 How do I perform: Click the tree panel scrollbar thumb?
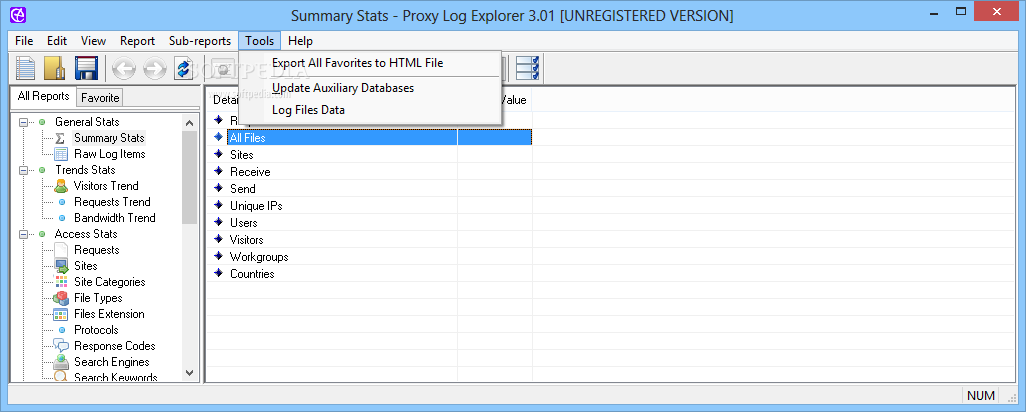tap(189, 177)
